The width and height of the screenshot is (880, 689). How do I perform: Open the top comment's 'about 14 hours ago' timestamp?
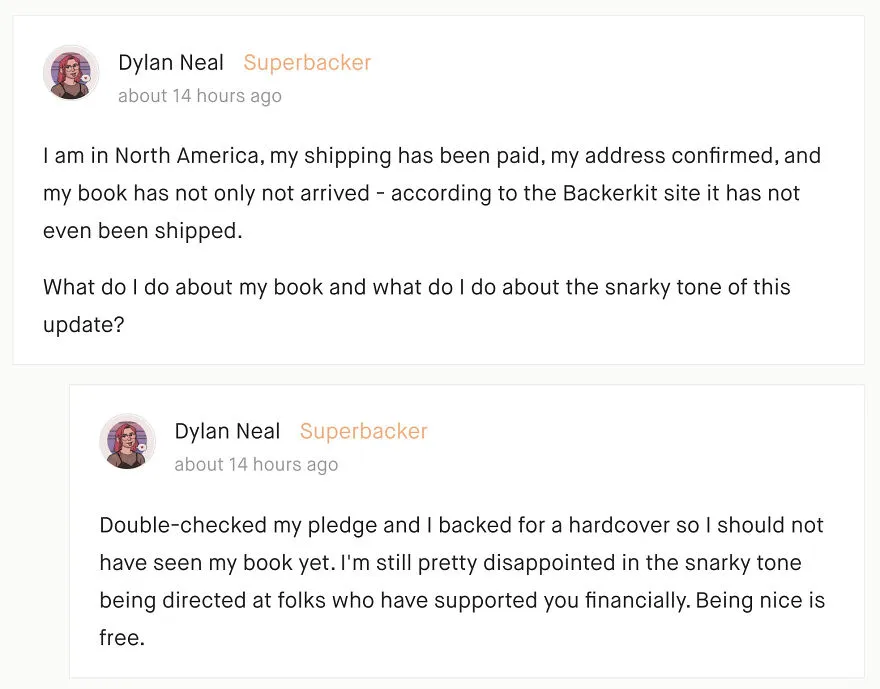[x=200, y=96]
